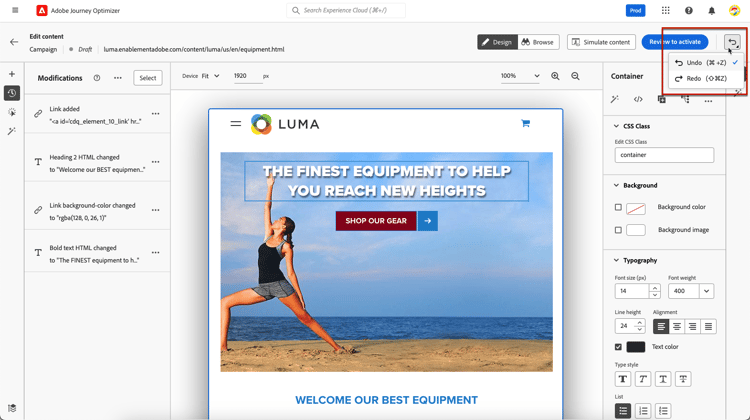
Task: Open the help menu icon
Action: point(688,10)
